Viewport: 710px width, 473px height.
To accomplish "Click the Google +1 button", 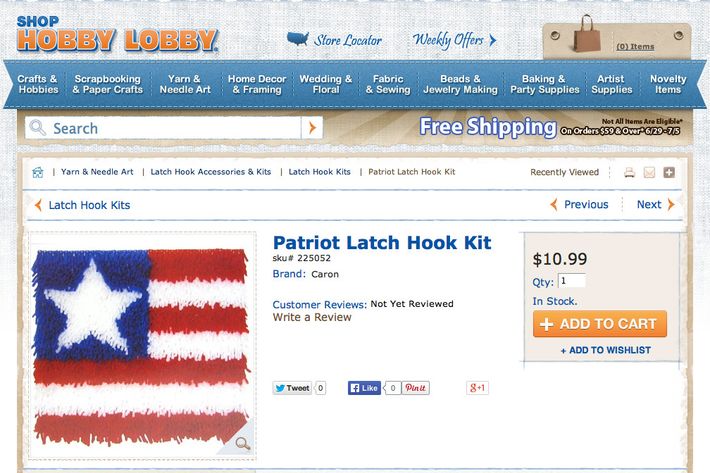I will (x=477, y=388).
